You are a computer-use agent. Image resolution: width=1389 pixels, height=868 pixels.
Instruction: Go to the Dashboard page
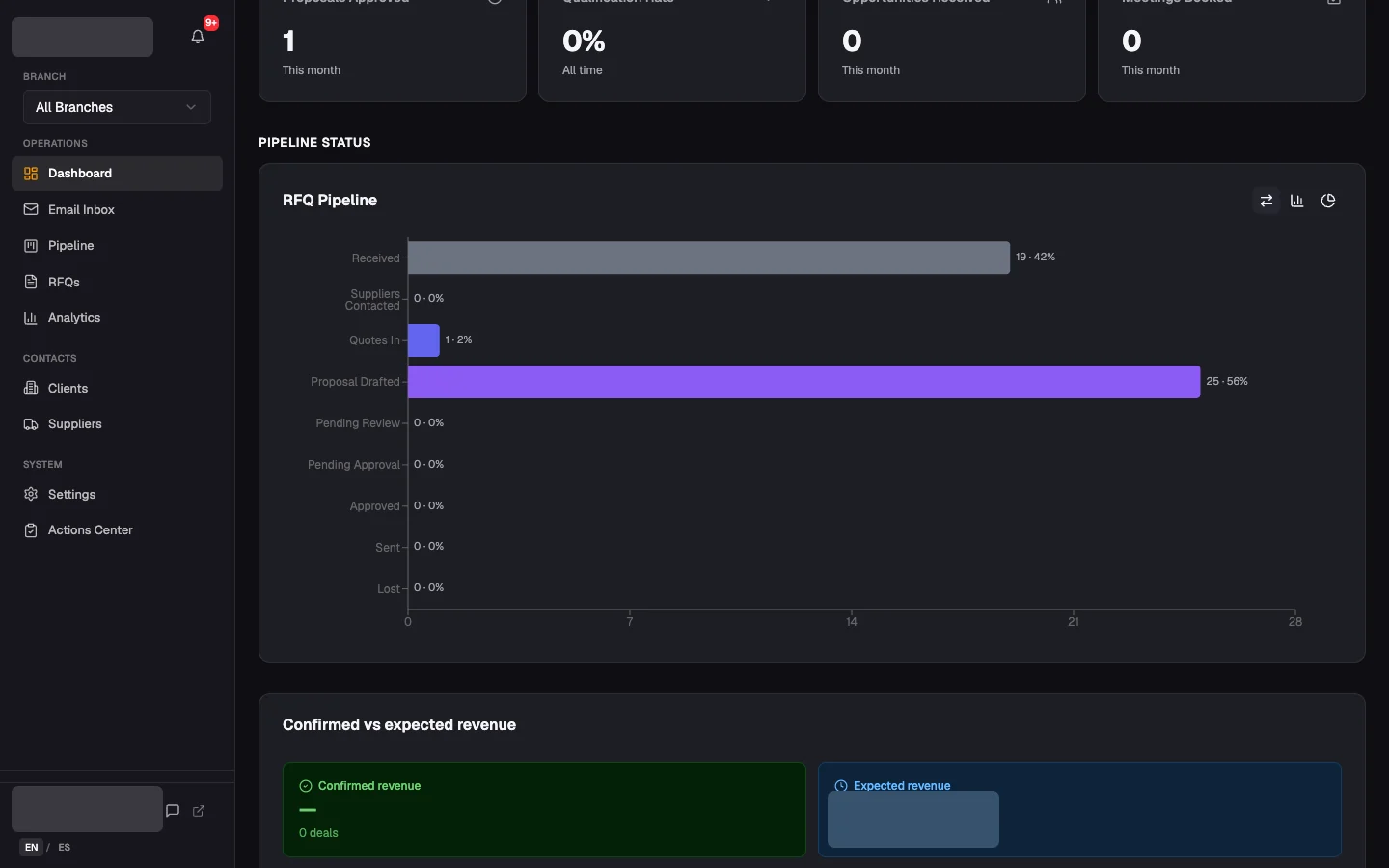pos(117,174)
